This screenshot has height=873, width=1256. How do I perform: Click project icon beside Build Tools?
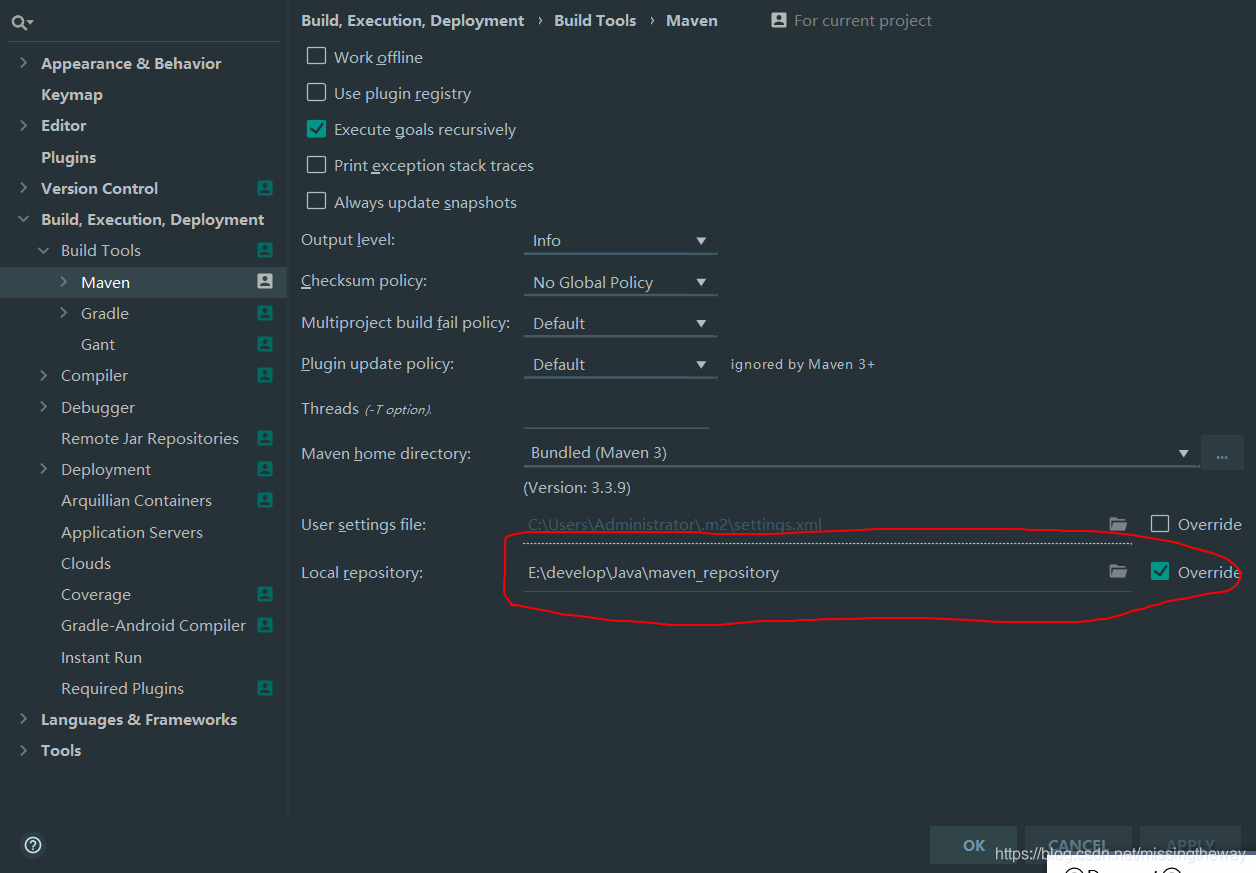[x=265, y=250]
